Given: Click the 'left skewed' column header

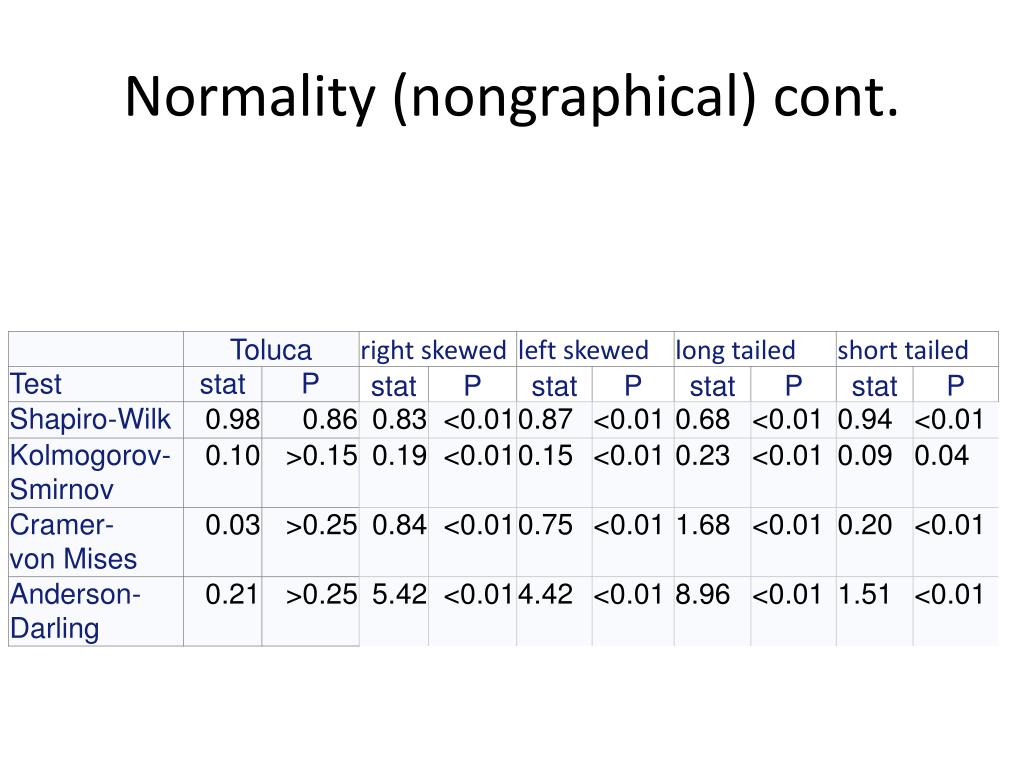Looking at the screenshot, I should 583,350.
